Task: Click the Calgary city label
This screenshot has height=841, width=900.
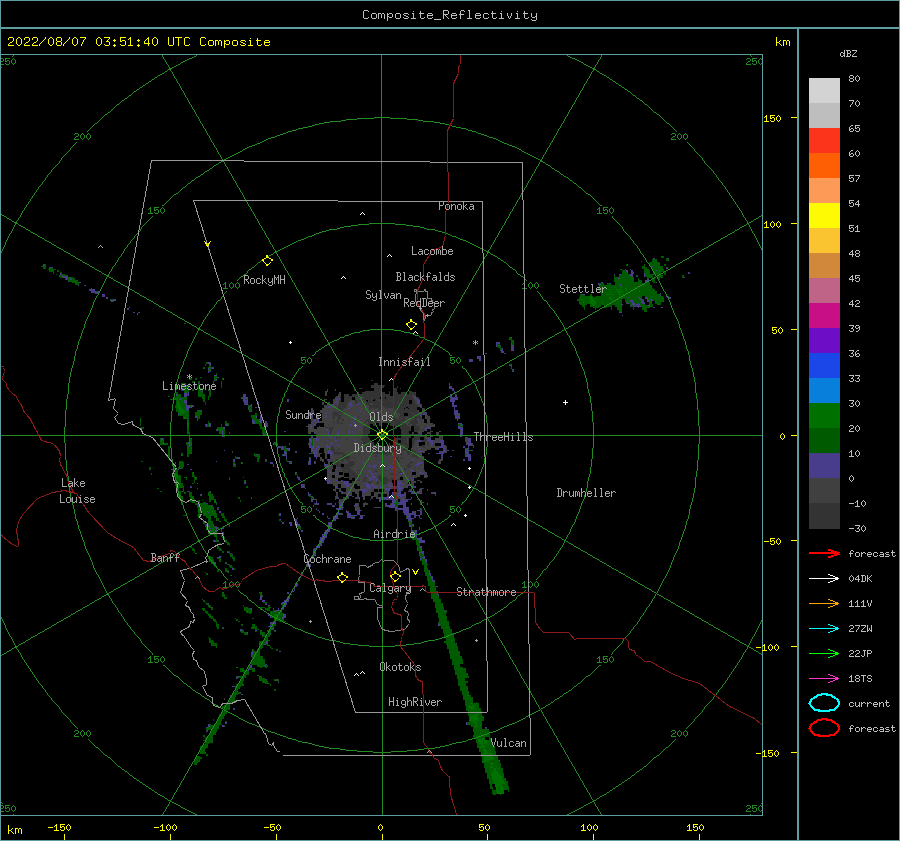Action: 390,588
